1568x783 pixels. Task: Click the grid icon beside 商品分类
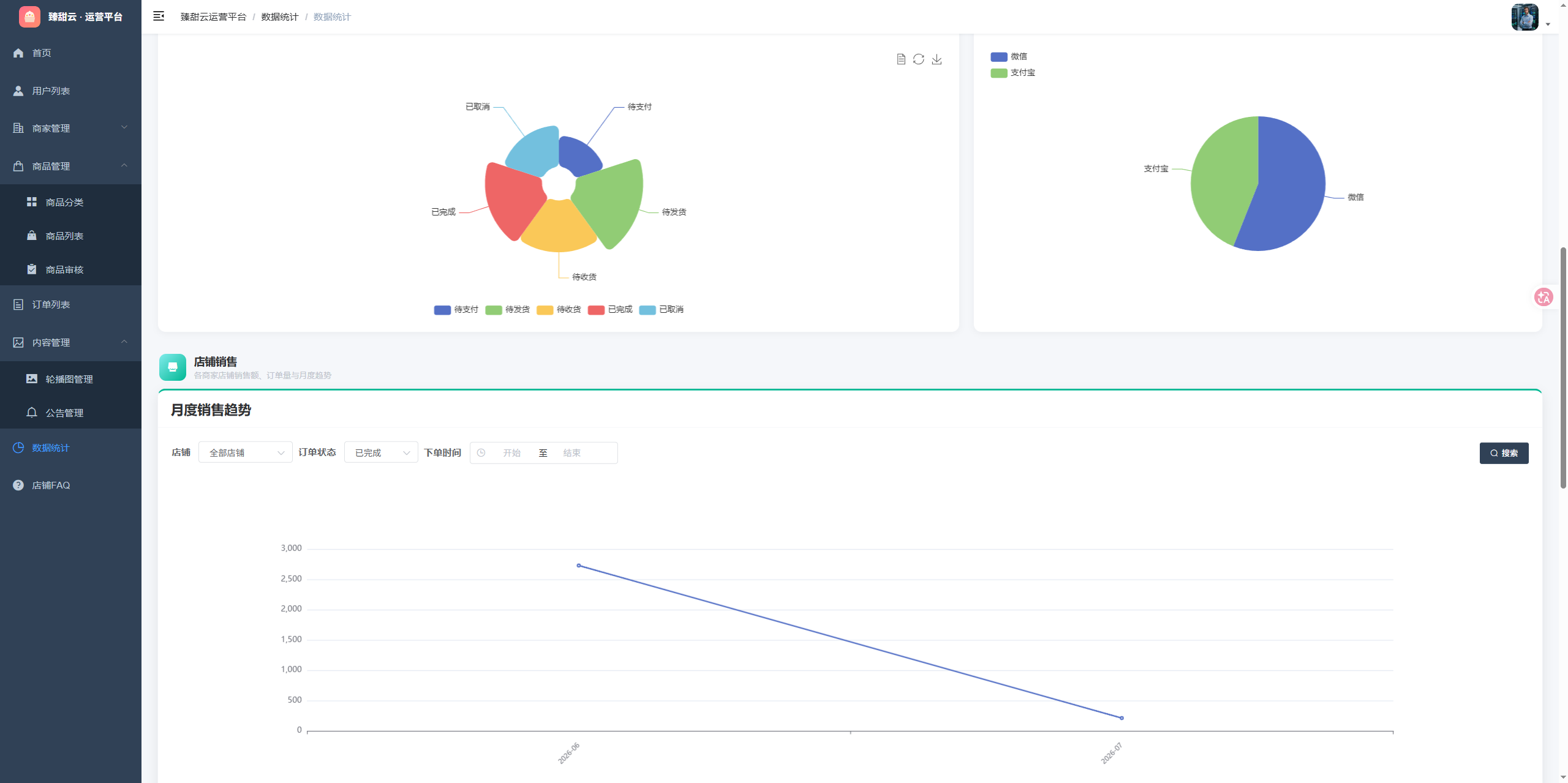32,201
